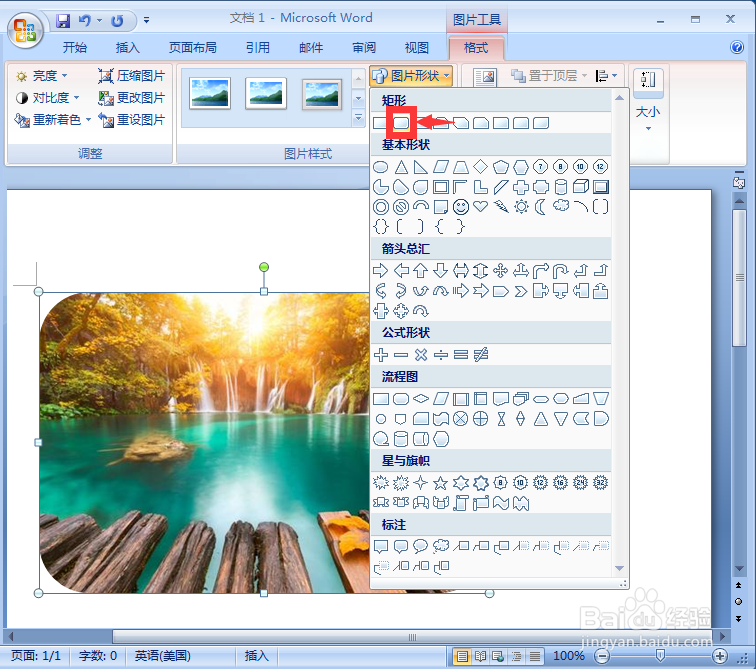Save the document with floppy icon

[x=63, y=21]
